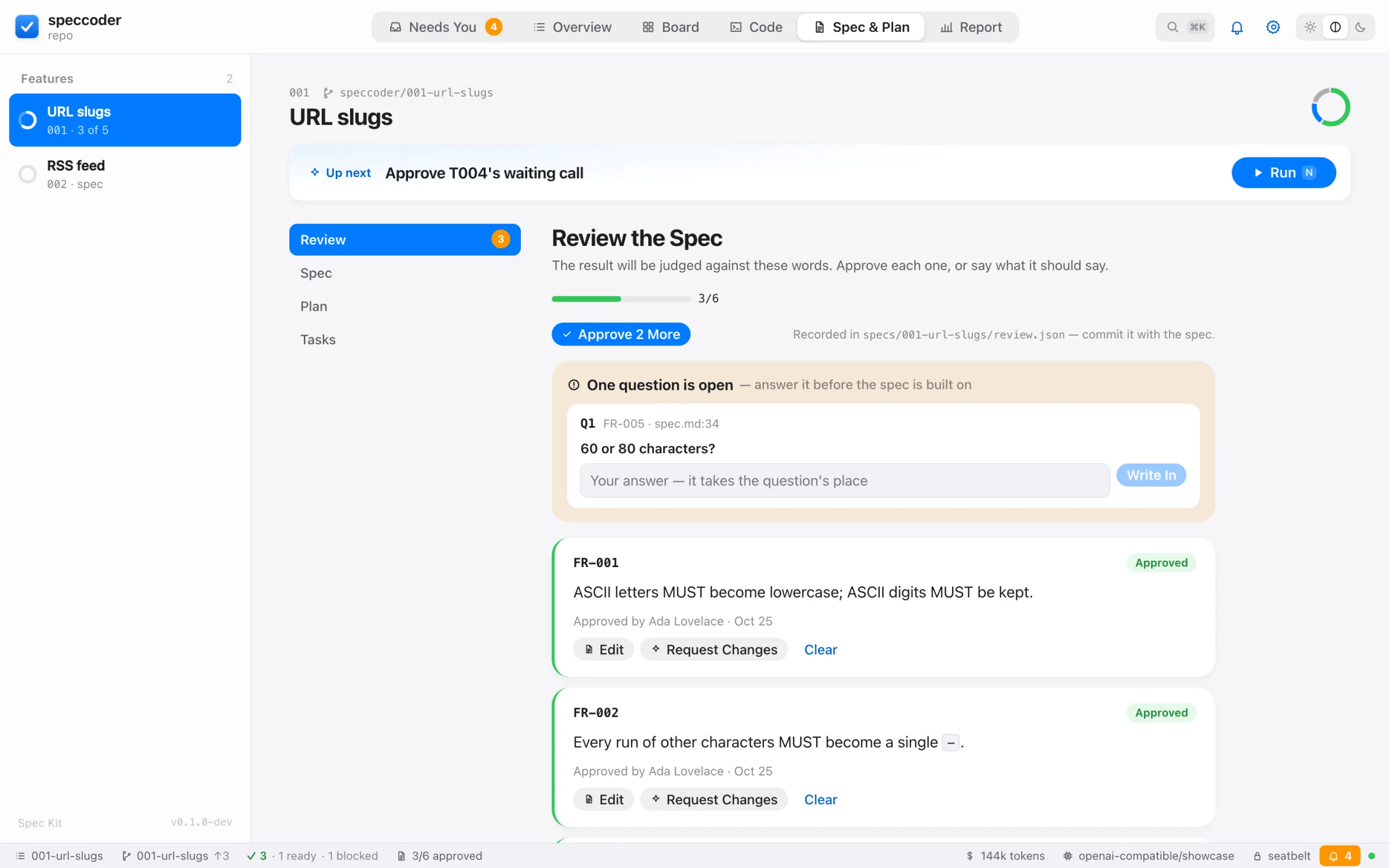Open notifications bell in header
The width and height of the screenshot is (1389, 868).
(x=1237, y=27)
